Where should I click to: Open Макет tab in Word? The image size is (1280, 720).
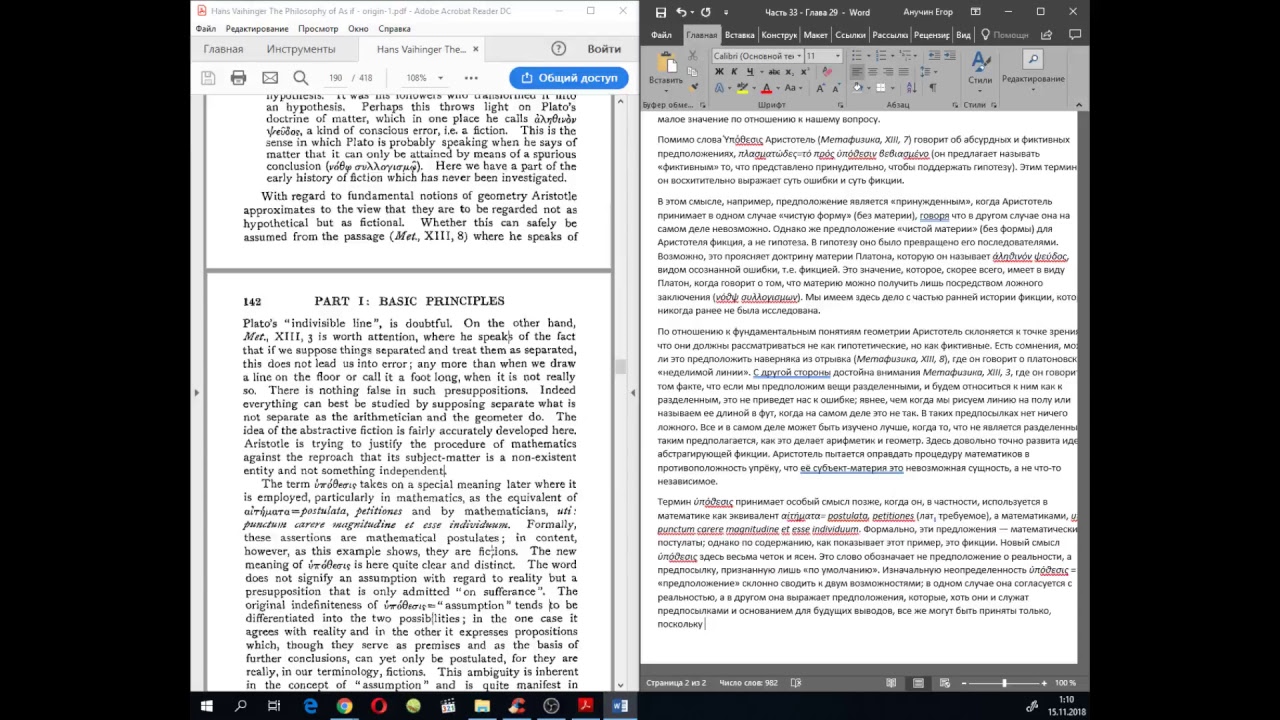coord(815,34)
